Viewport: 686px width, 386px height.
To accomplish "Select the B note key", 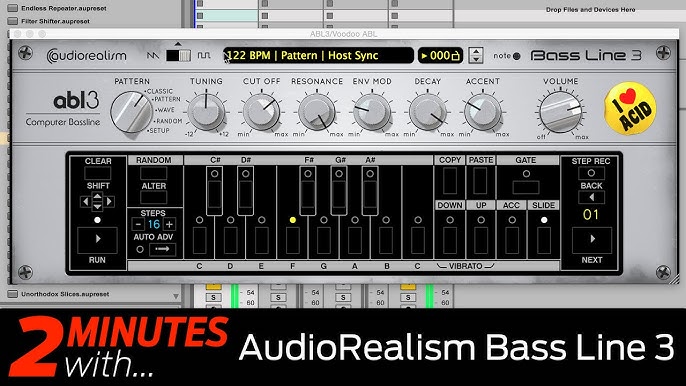I will tap(386, 240).
